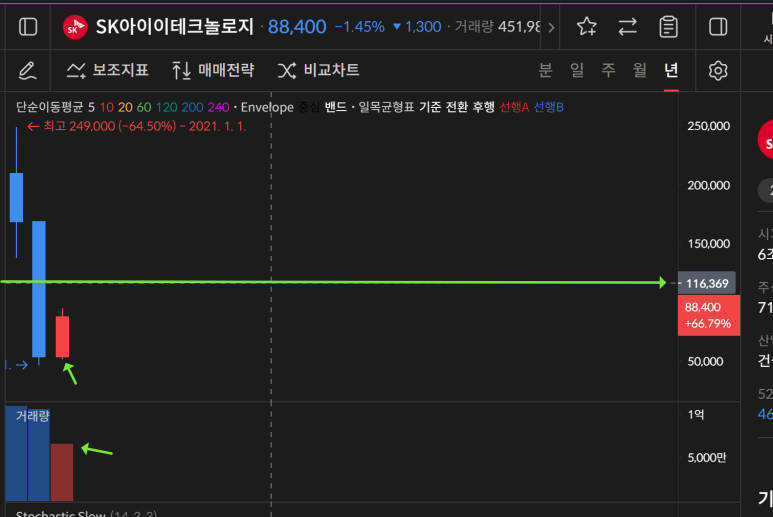The image size is (773, 517).
Task: Expand ticker info with chevron arrow
Action: pos(551,27)
